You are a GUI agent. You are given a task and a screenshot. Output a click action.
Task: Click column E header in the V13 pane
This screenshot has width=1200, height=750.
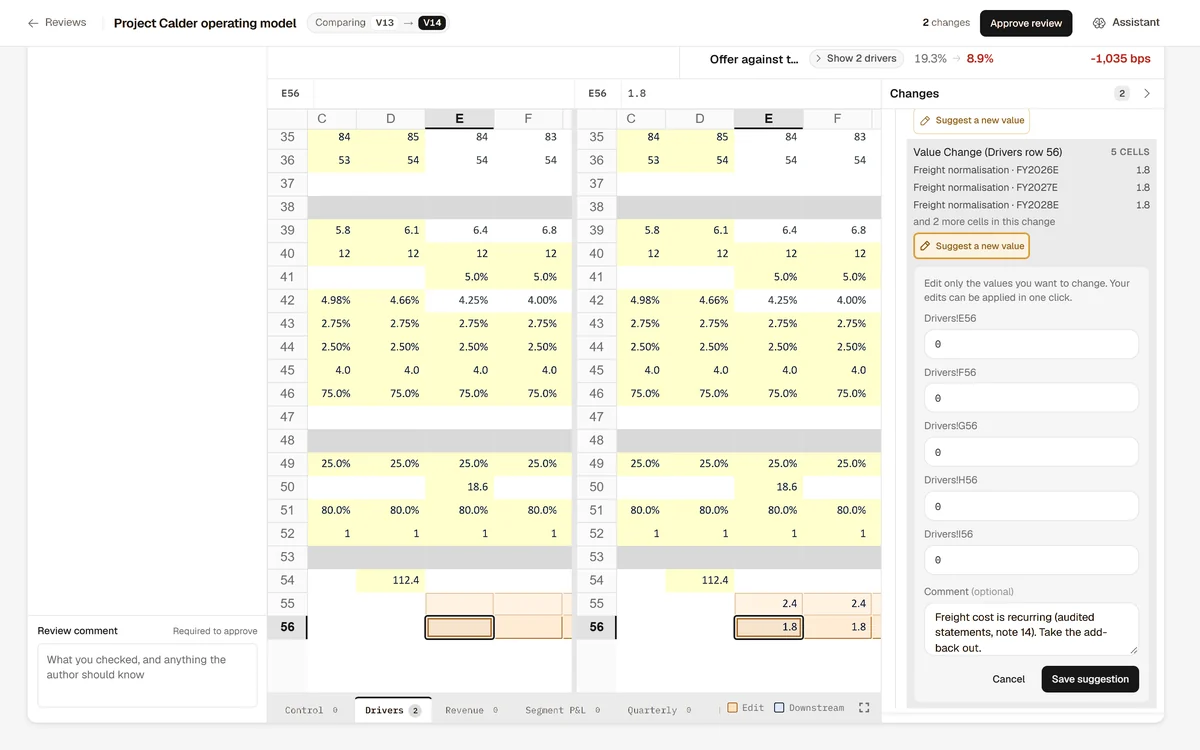(459, 119)
